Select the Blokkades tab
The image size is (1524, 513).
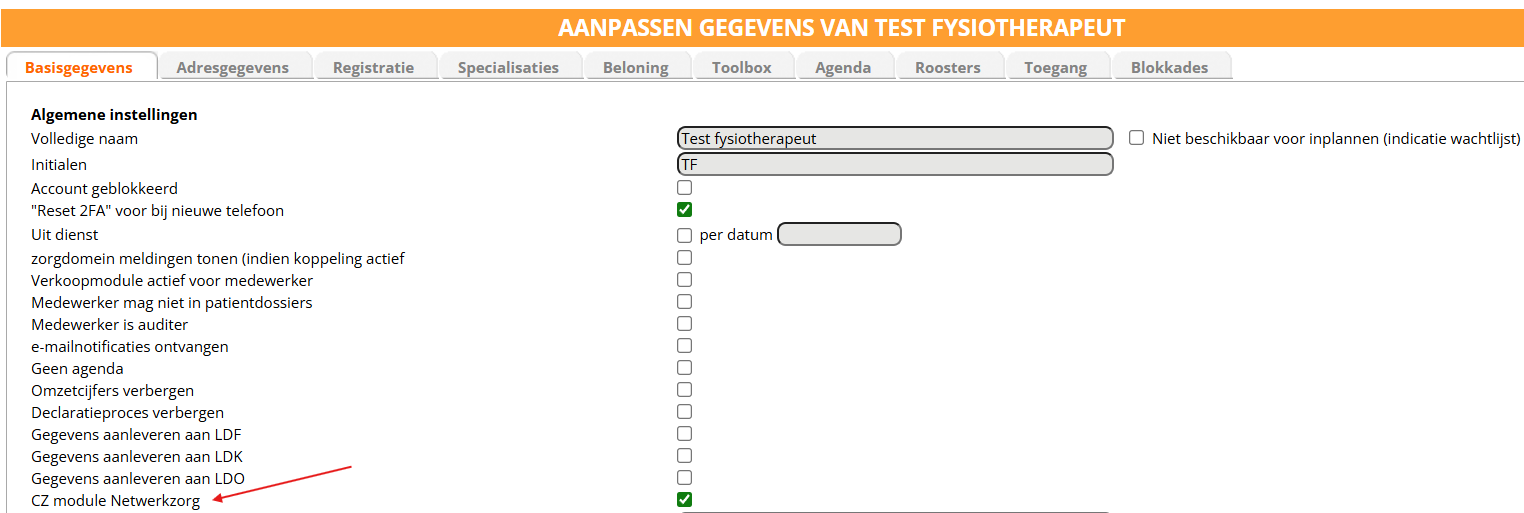click(1169, 68)
